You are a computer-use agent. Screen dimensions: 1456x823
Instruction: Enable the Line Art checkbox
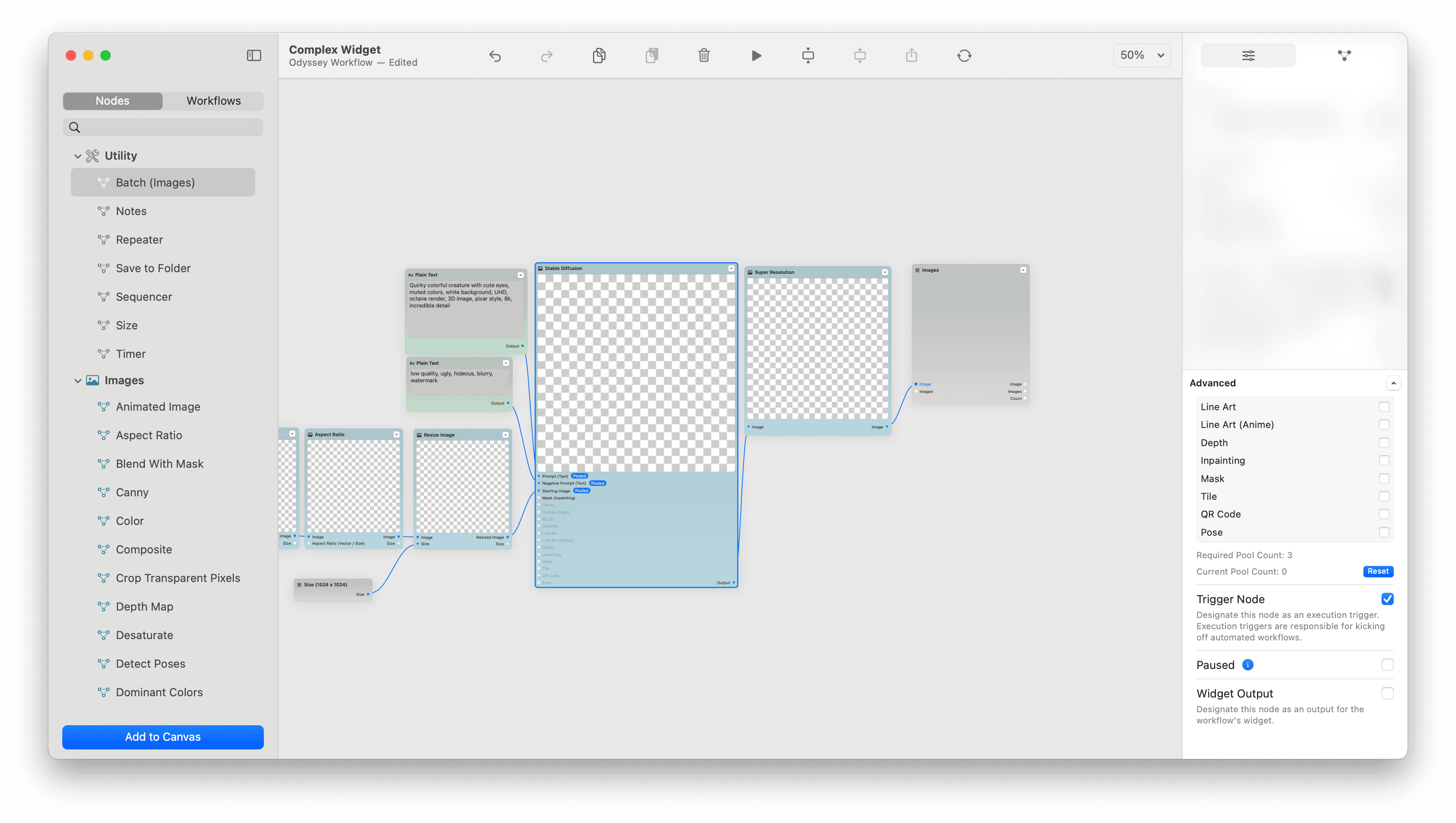point(1384,407)
